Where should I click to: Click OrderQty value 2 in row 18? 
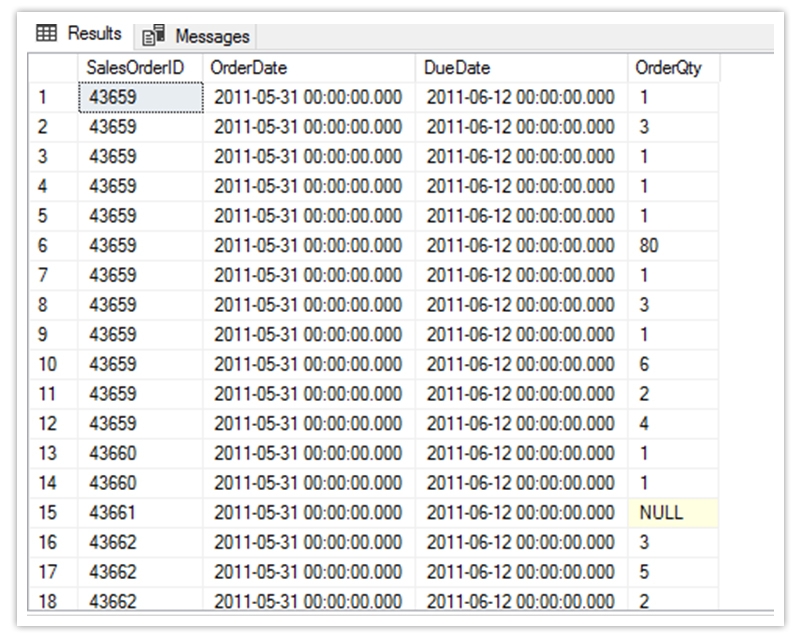(673, 599)
